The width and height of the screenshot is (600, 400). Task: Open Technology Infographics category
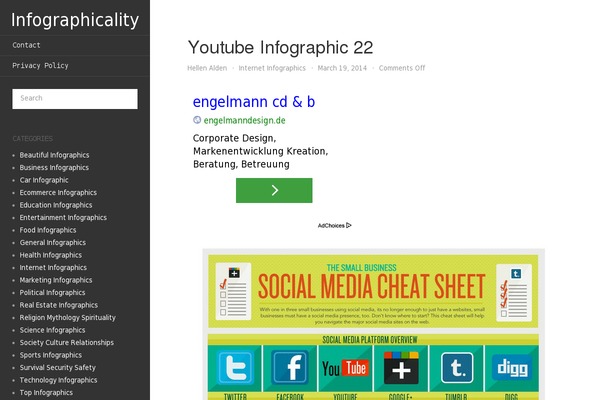[58, 380]
